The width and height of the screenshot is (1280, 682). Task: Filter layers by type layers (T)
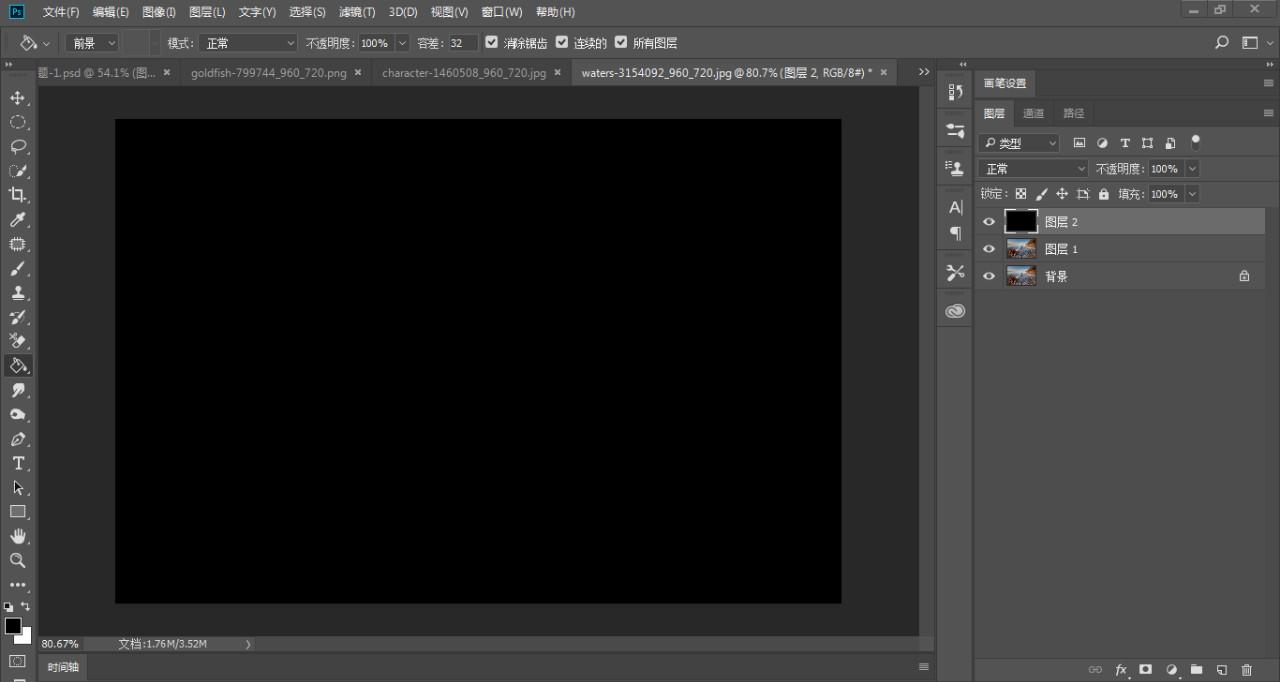(x=1125, y=143)
